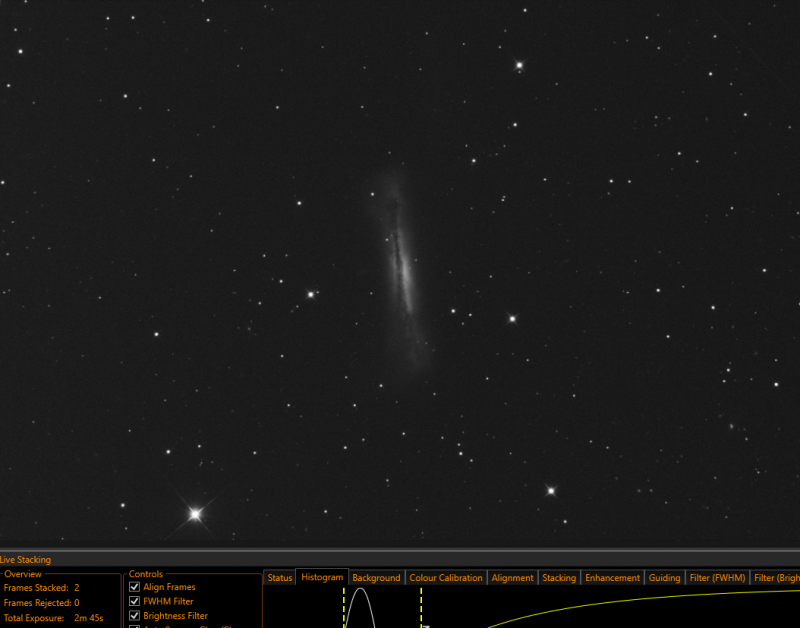The image size is (800, 628).
Task: Click the Frames Stacked: 2 readout
Action: 41,588
